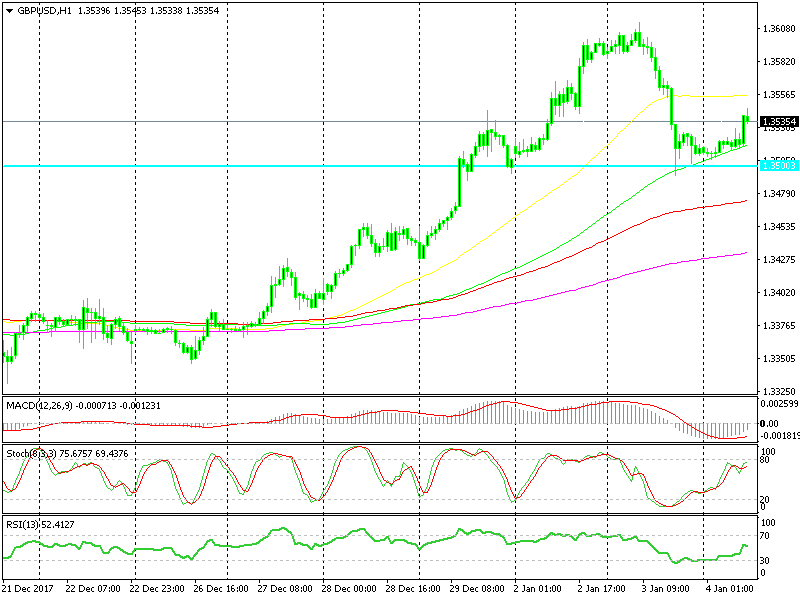Click the 4 Jan 01:00 time label

tap(730, 589)
